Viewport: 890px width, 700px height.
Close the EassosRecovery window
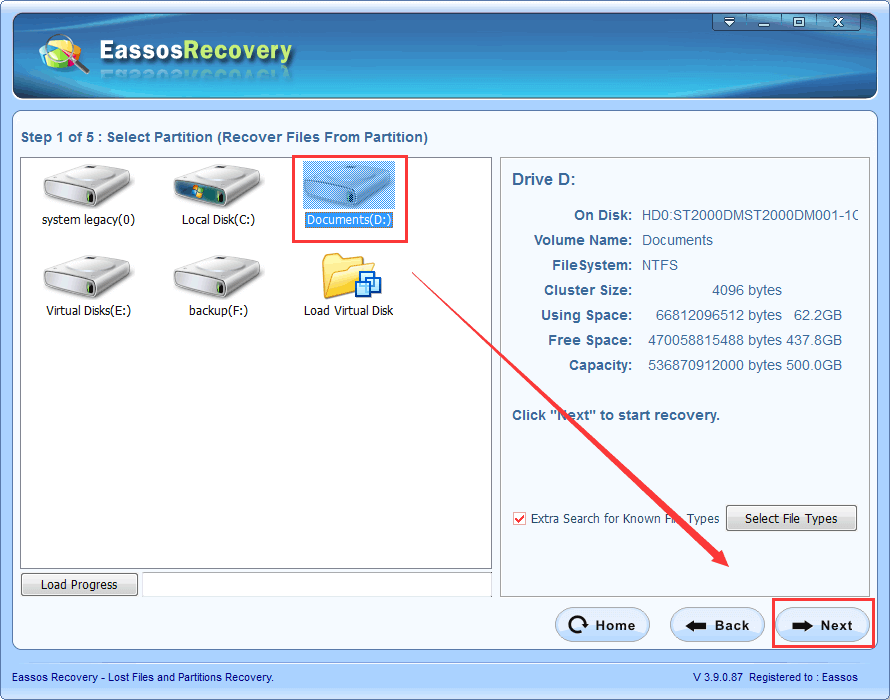(x=838, y=22)
